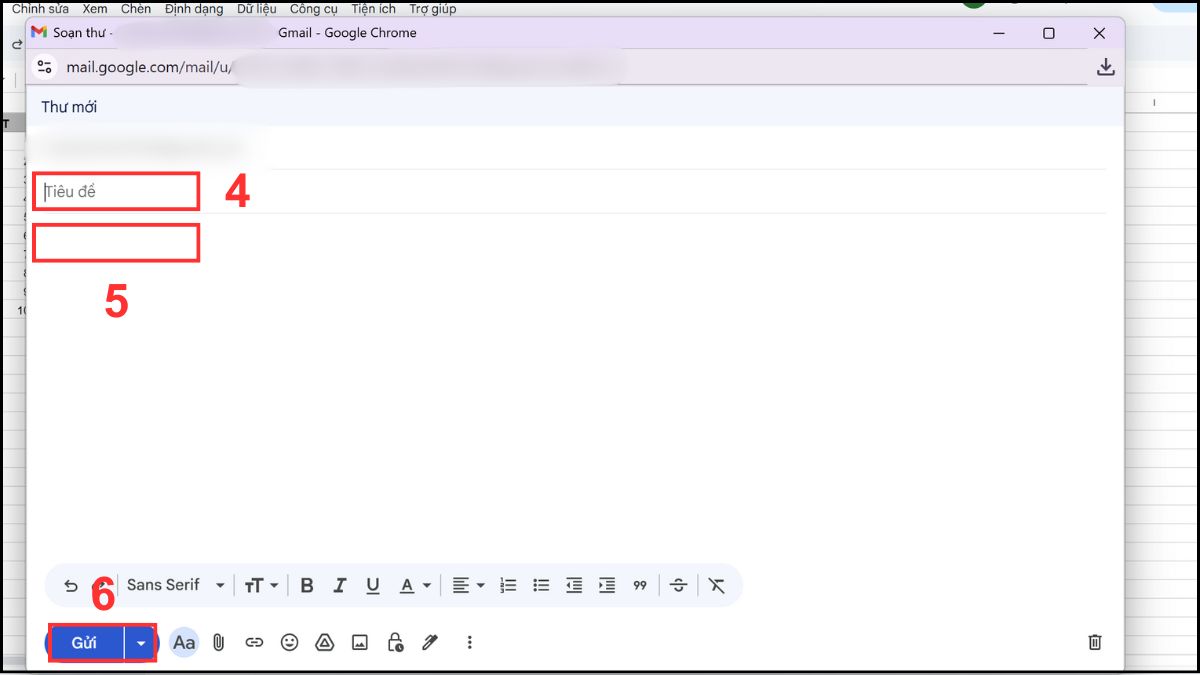Image resolution: width=1200 pixels, height=675 pixels.
Task: Toggle bold formatting
Action: (x=306, y=585)
